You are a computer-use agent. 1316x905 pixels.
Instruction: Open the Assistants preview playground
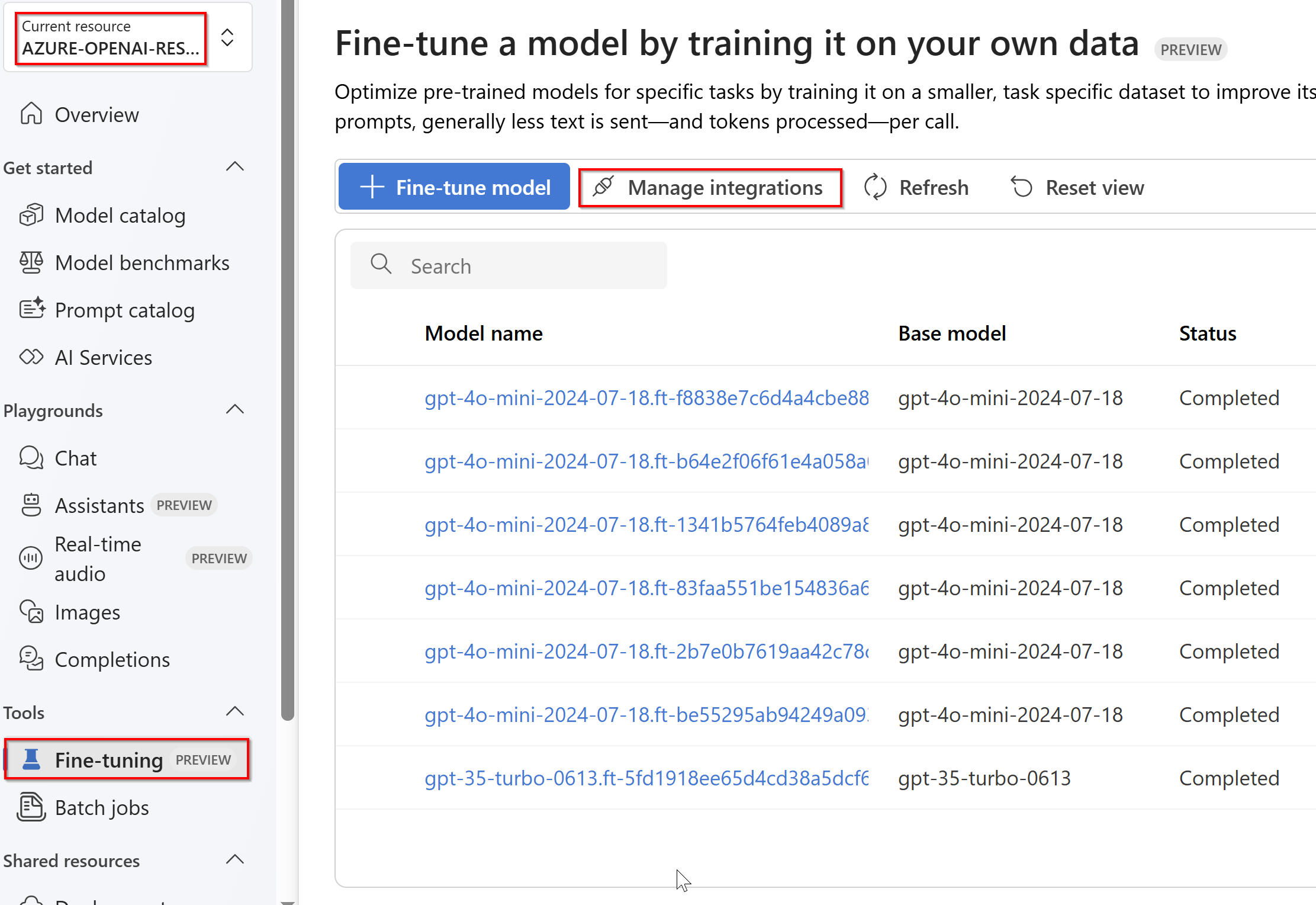(99, 505)
